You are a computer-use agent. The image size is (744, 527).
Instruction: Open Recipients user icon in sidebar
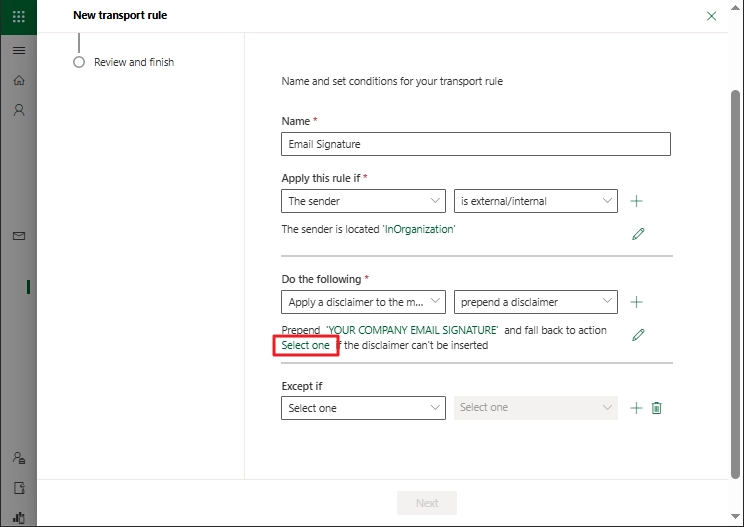point(19,110)
